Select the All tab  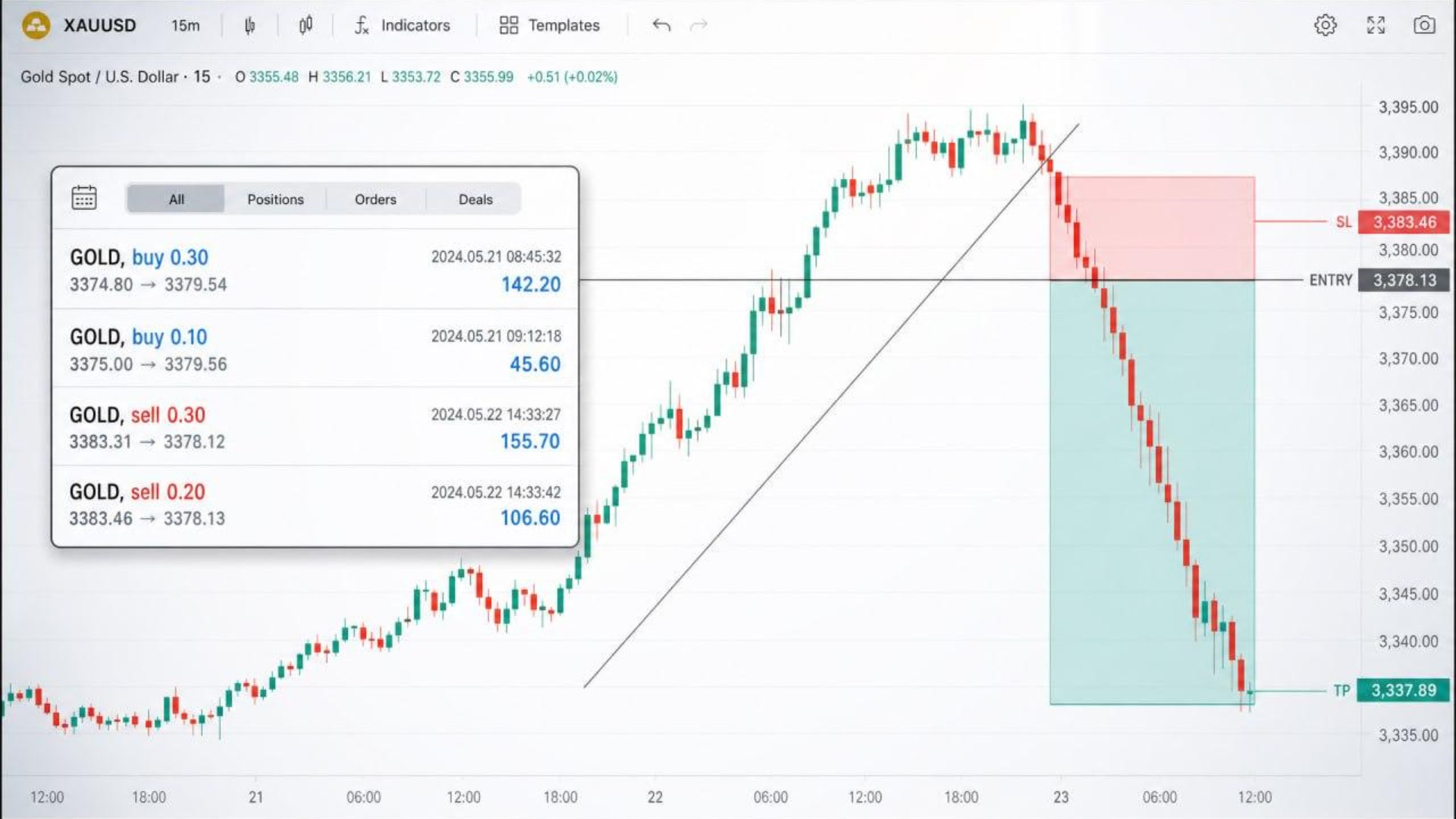point(176,199)
